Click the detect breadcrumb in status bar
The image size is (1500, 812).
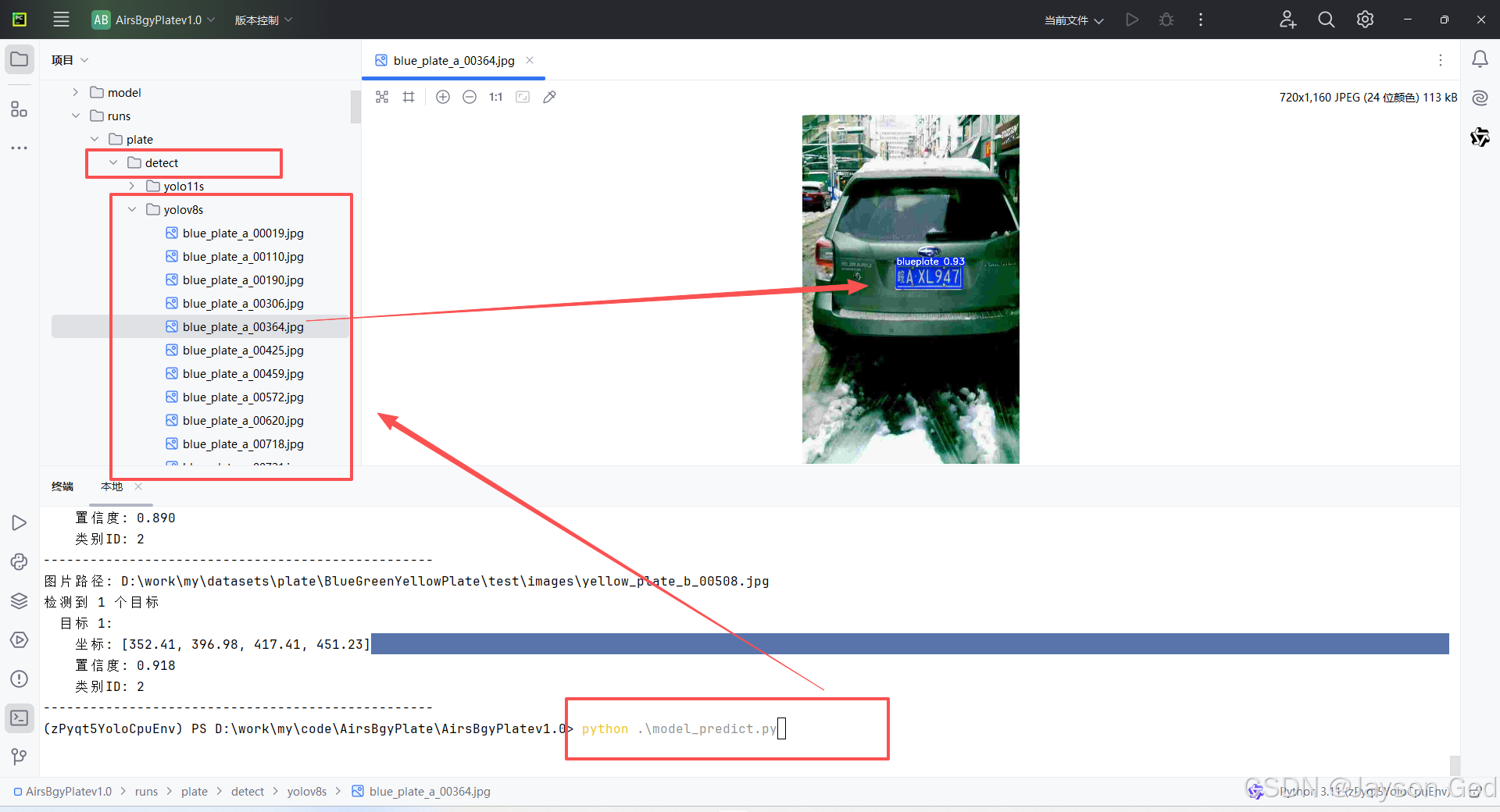pyautogui.click(x=248, y=791)
